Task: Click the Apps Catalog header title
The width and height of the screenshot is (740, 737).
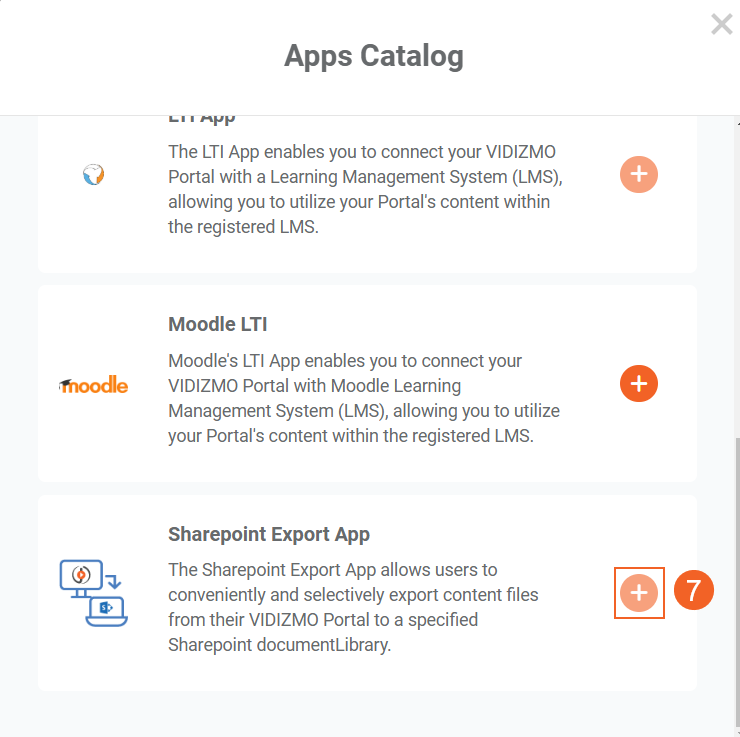Action: tap(373, 55)
